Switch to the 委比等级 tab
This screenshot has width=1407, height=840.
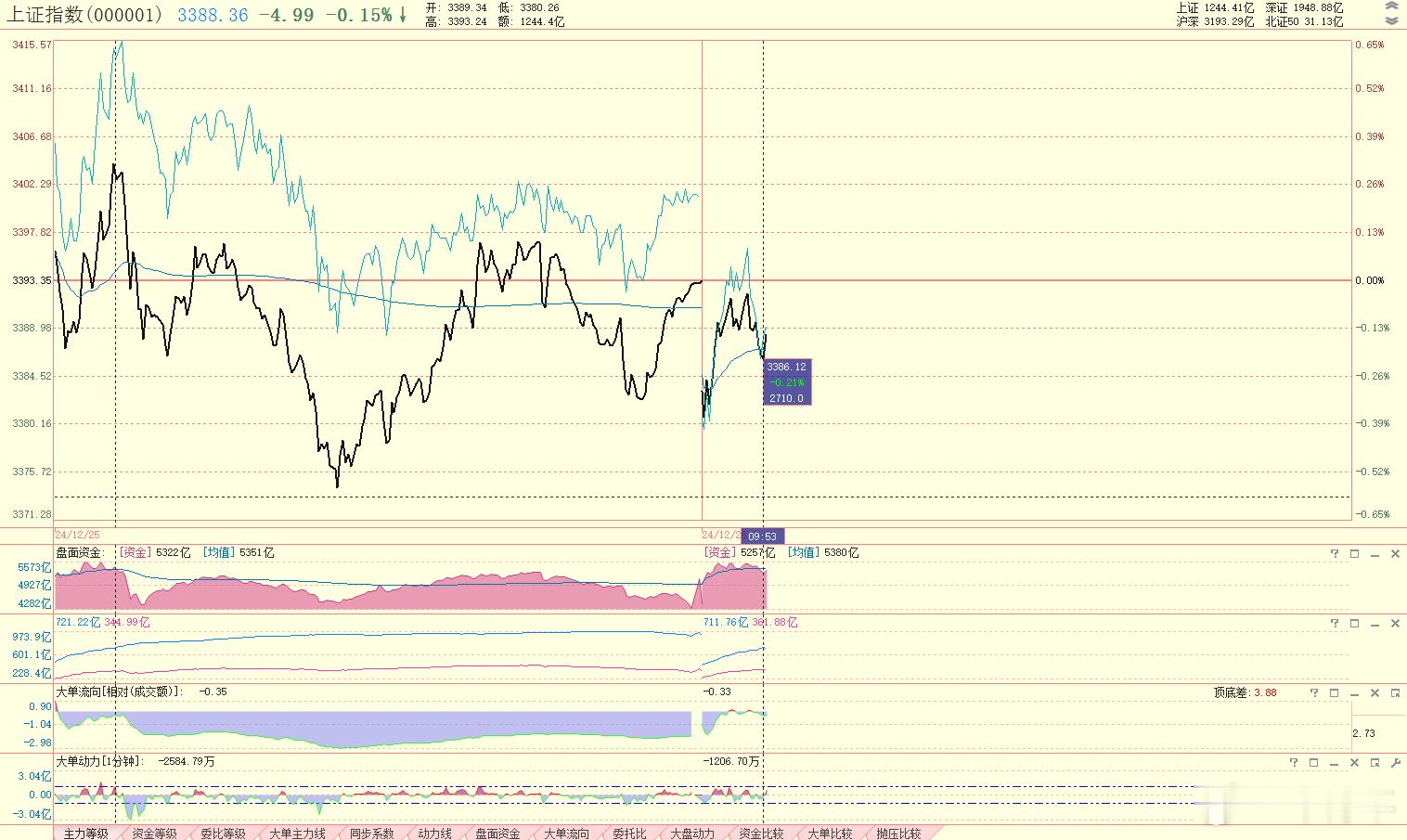[x=224, y=834]
